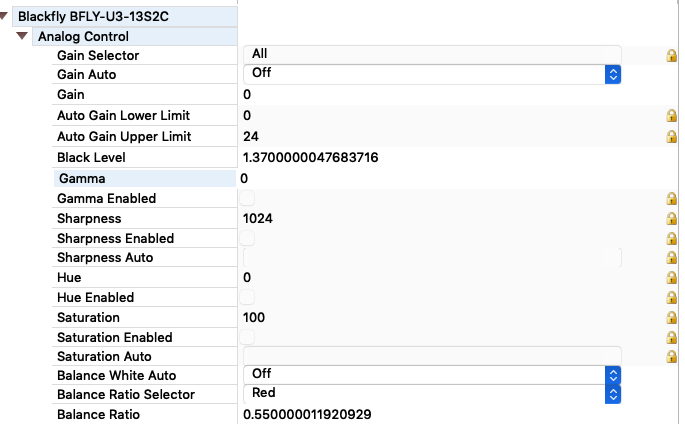Open the Balance White Auto dropdown

coord(432,375)
